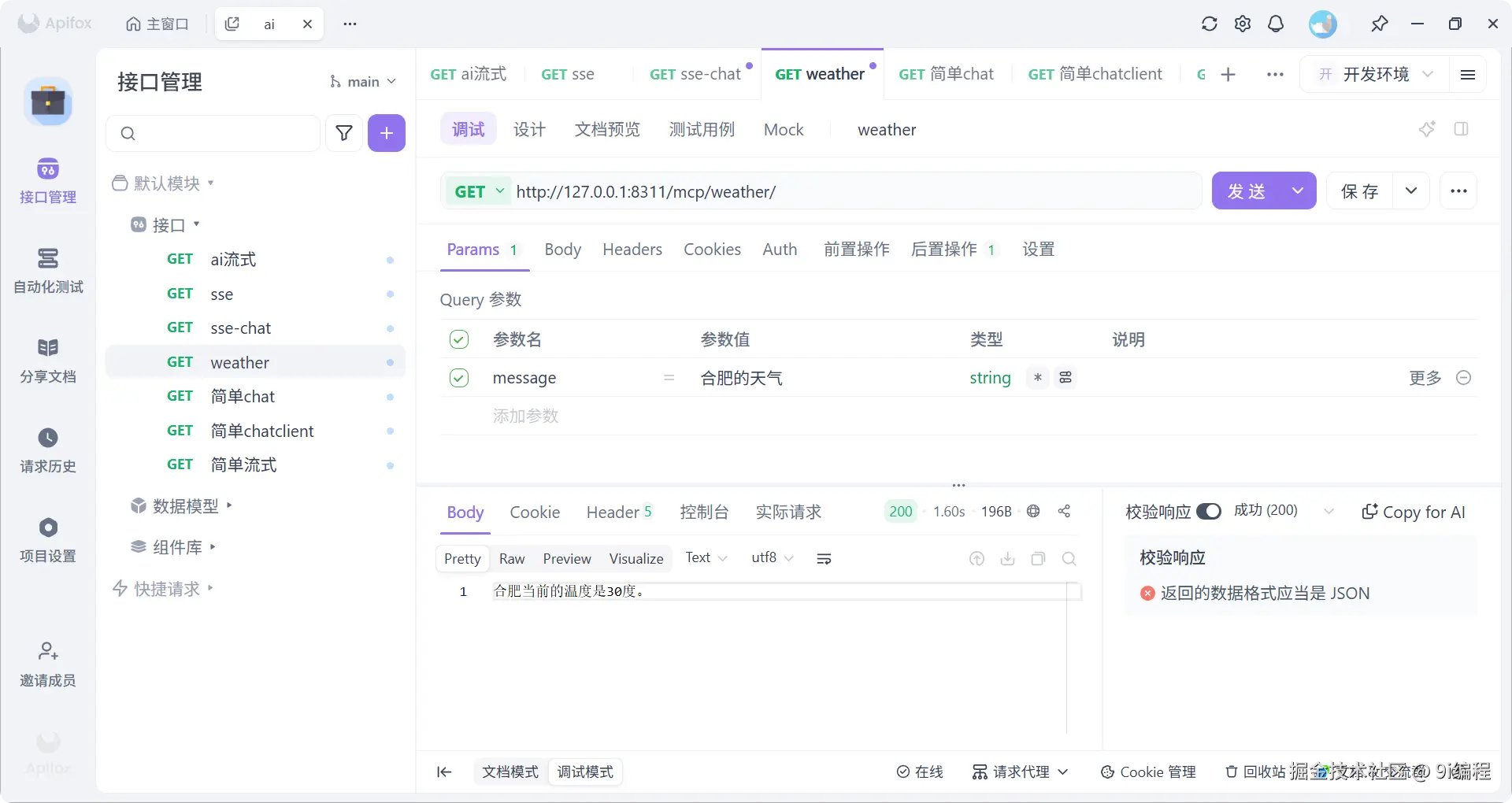This screenshot has width=1512, height=803.
Task: Select 简单chatclient in the interface tree
Action: click(256, 431)
